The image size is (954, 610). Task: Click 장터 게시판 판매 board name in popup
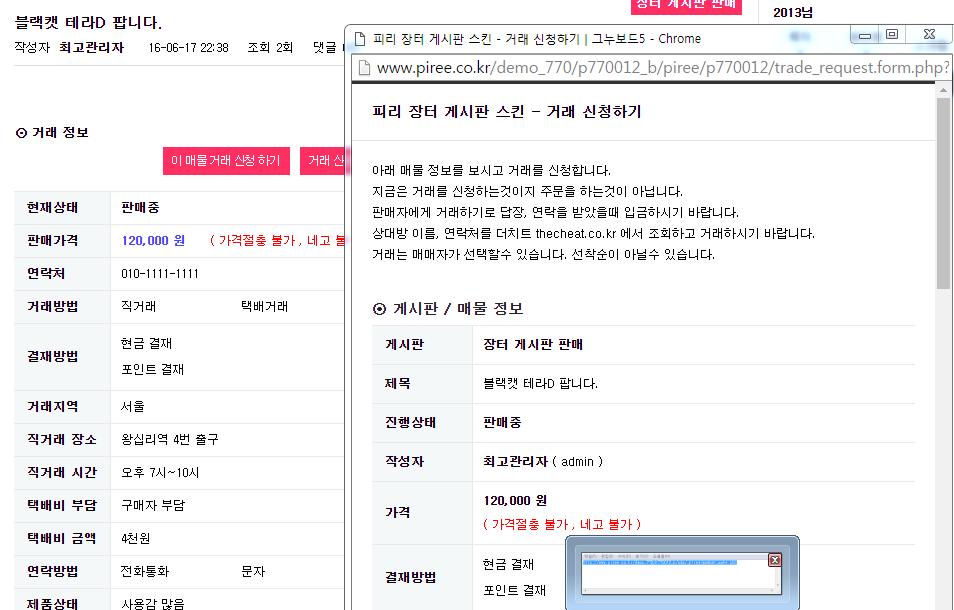532,344
